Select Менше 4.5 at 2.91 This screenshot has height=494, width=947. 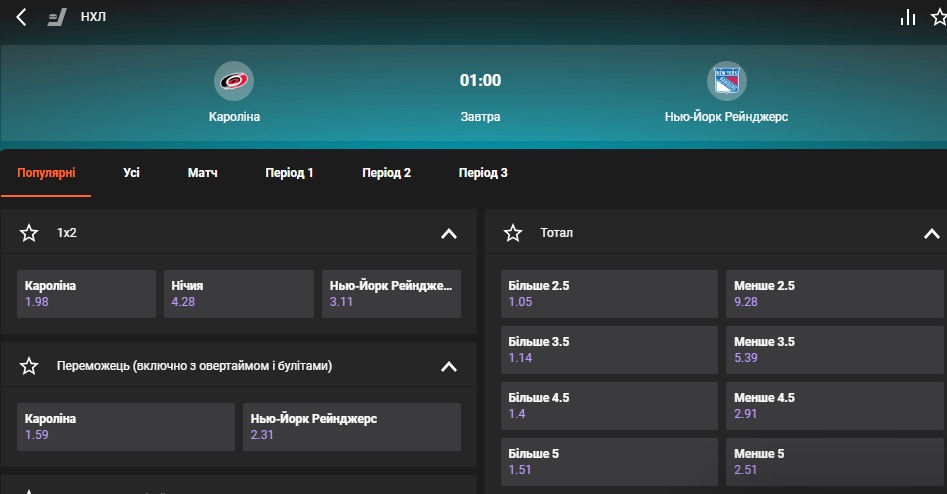coord(835,406)
